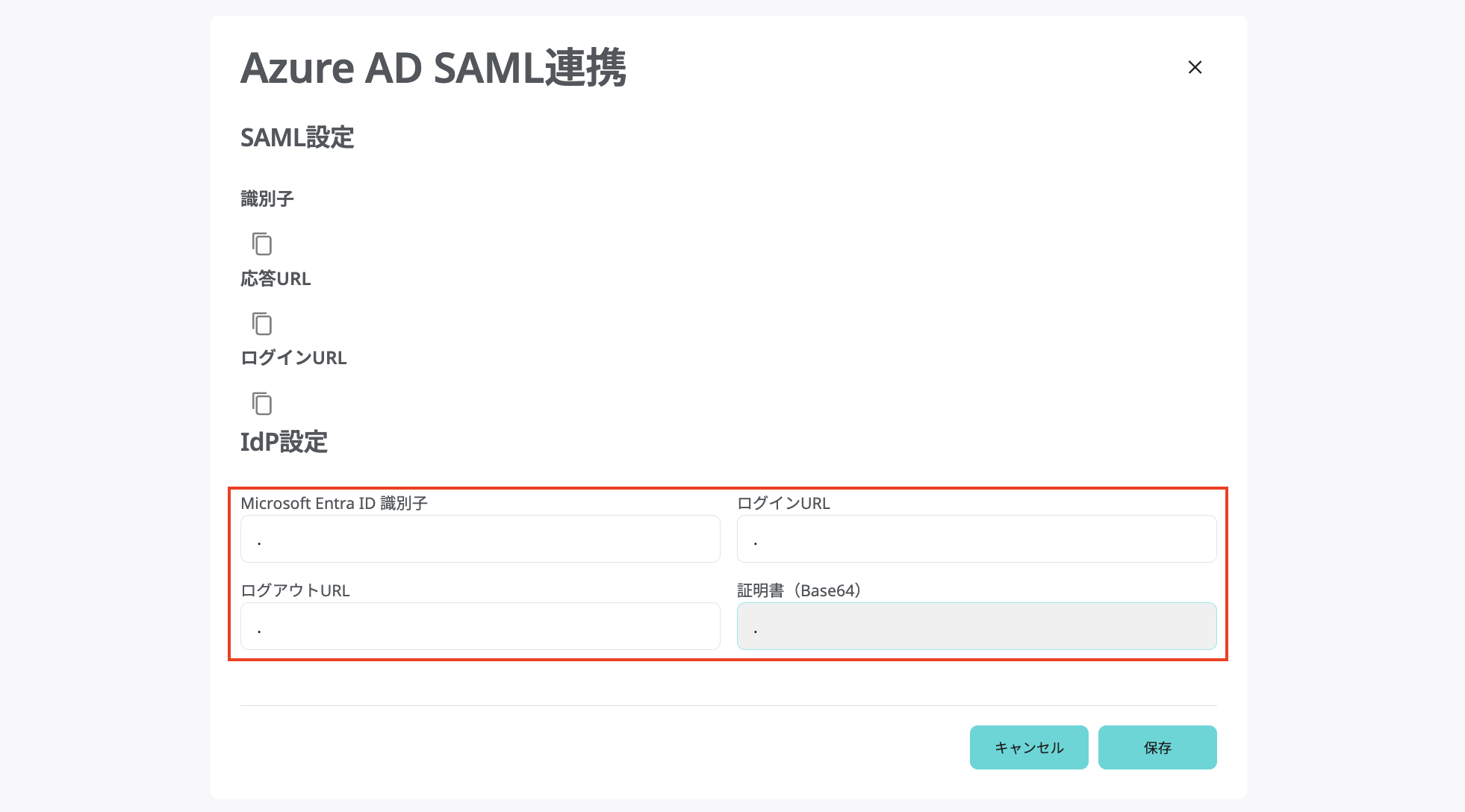1465x812 pixels.
Task: Close the Azure AD SAML連携 dialog
Action: [1195, 67]
